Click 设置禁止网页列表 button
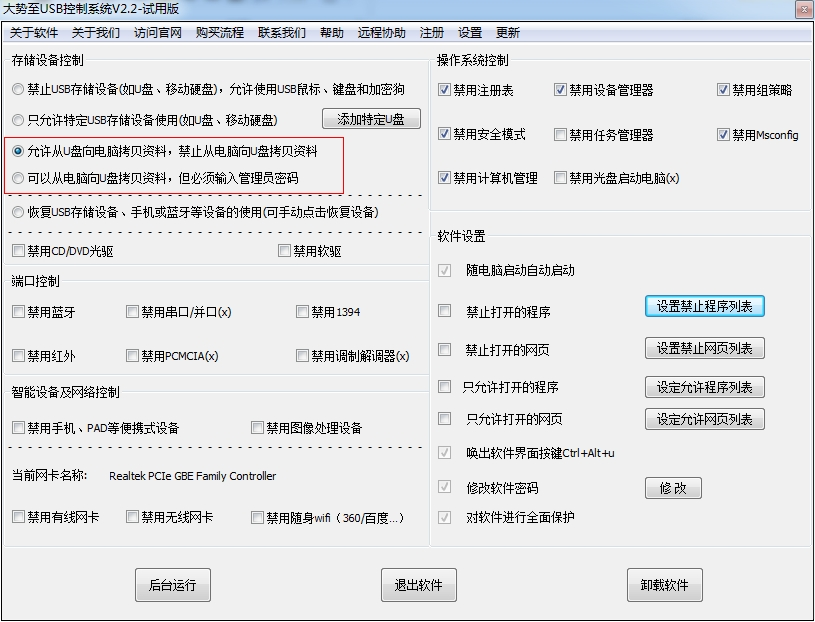 pos(705,348)
